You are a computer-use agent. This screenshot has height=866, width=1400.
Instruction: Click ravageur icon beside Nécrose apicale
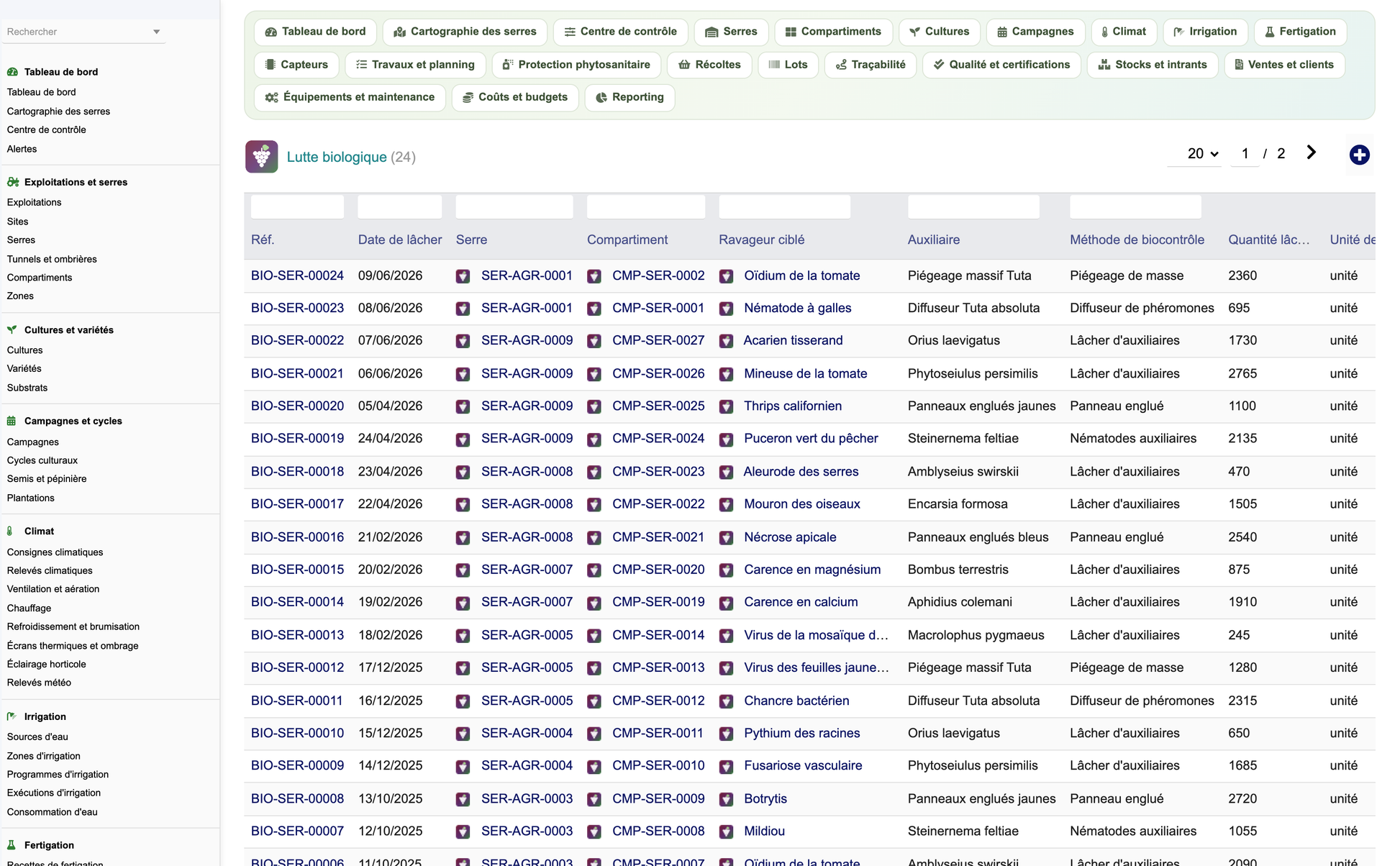point(726,537)
